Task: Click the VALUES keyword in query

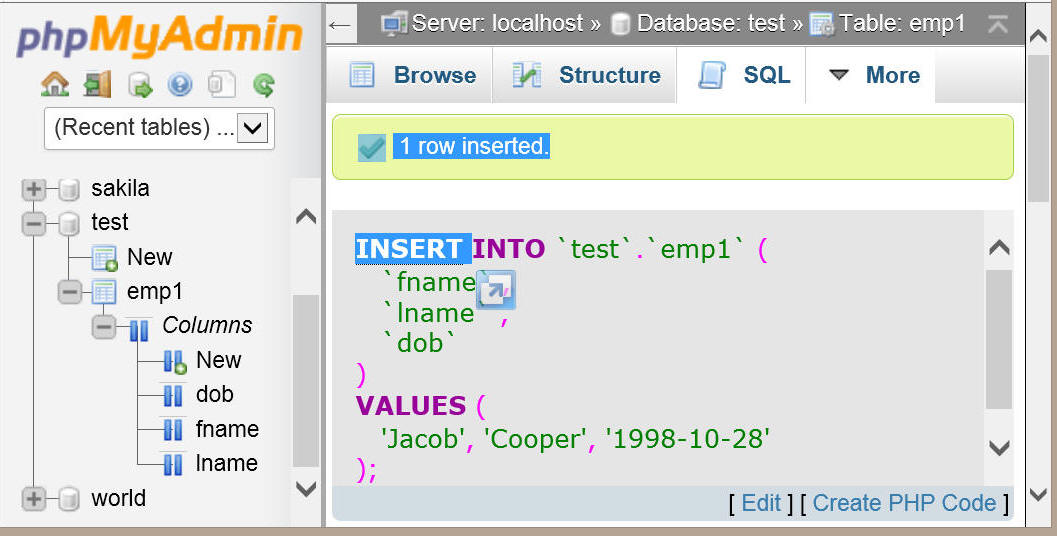Action: point(411,406)
